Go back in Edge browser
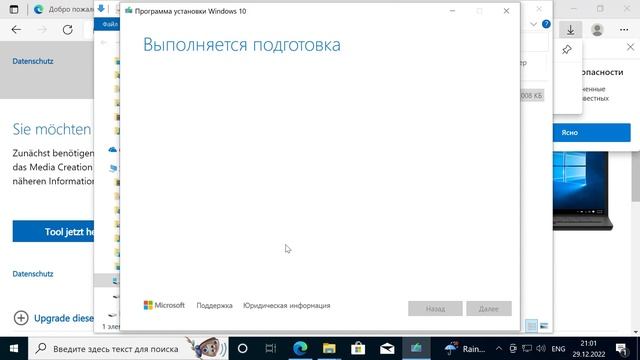This screenshot has width=640, height=360. pyautogui.click(x=16, y=30)
